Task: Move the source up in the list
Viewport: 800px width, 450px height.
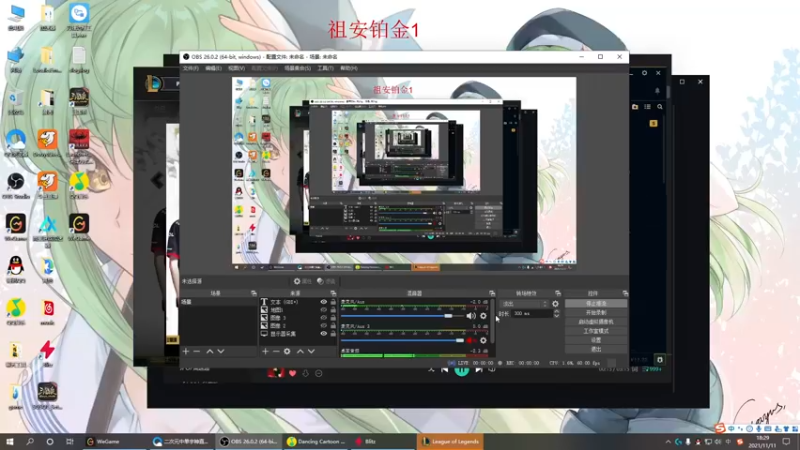Action: click(x=300, y=352)
